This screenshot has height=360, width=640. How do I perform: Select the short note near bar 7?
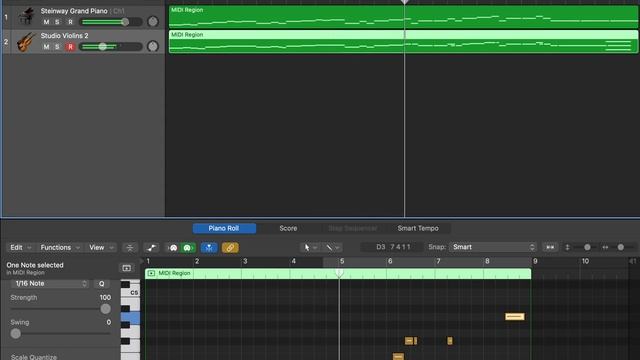tap(450, 340)
